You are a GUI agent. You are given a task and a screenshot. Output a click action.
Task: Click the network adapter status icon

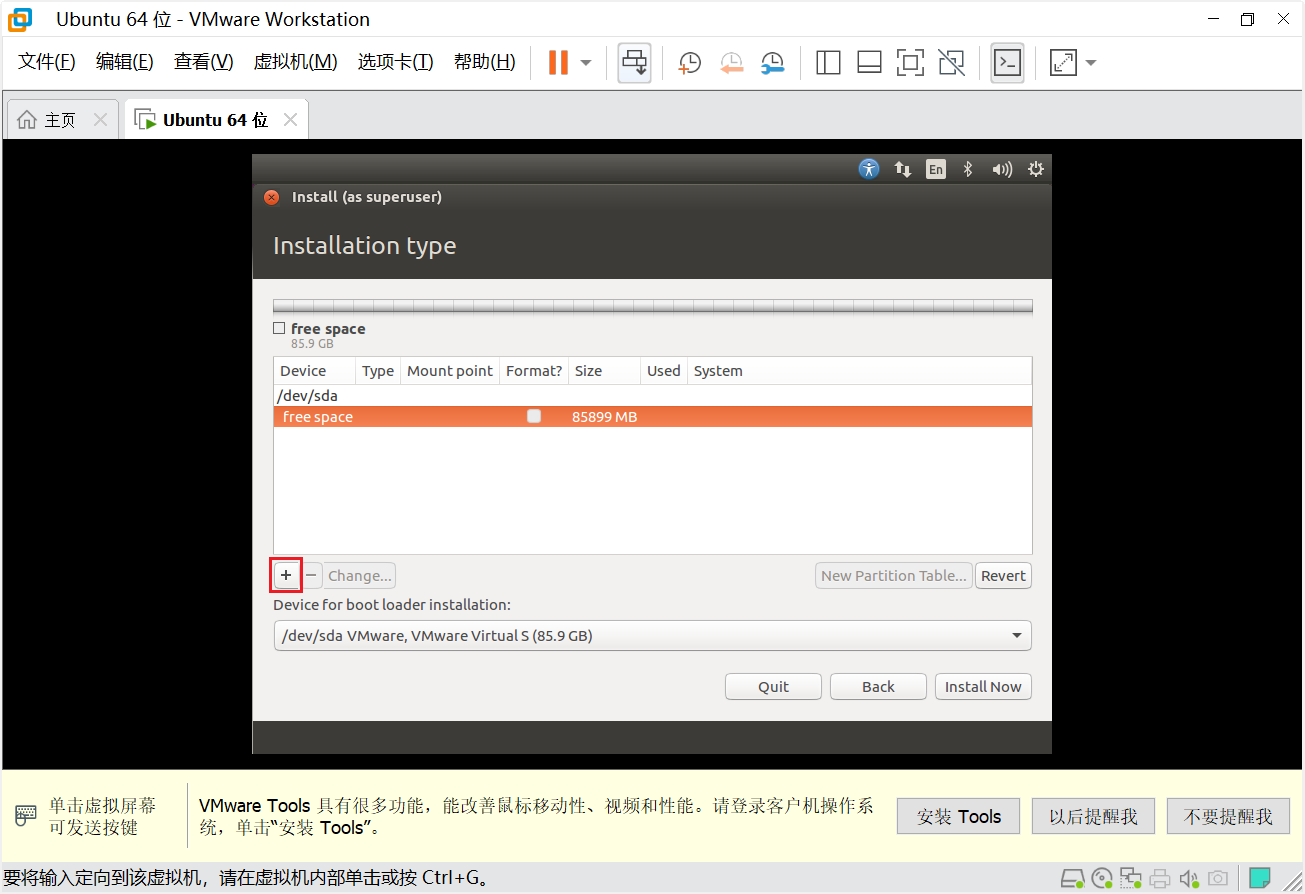(x=1131, y=879)
